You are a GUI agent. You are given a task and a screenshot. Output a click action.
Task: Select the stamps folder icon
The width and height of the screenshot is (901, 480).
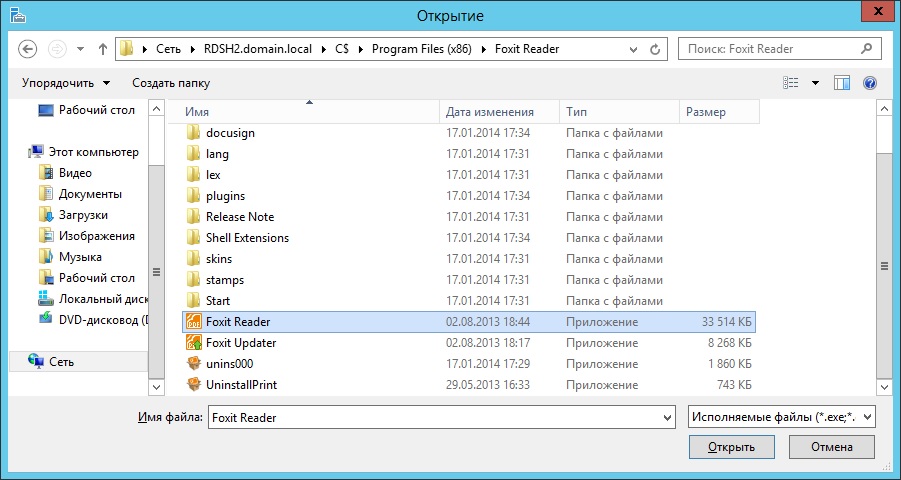coord(194,279)
